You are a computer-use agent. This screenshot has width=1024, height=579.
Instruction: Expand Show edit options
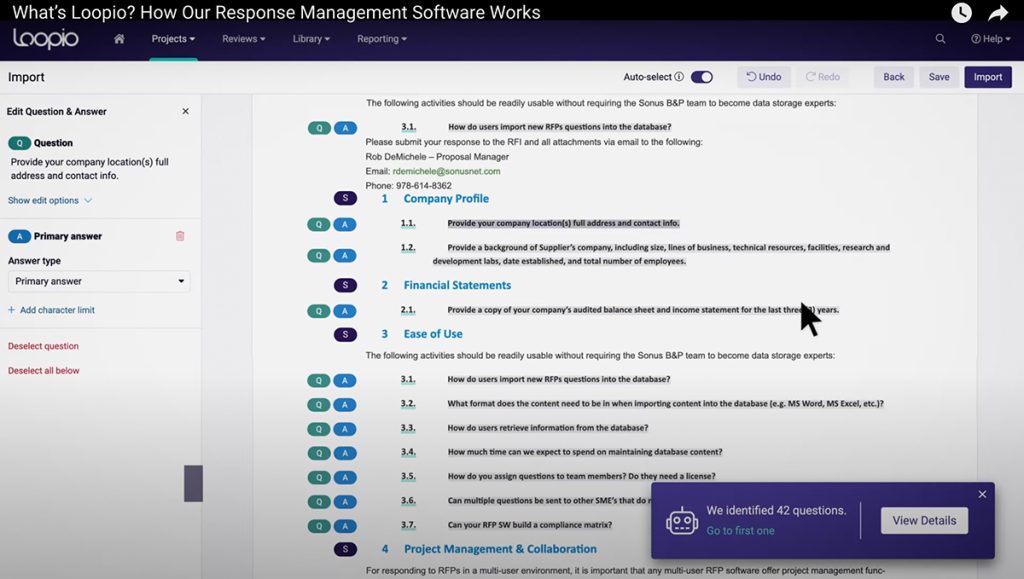pyautogui.click(x=45, y=199)
